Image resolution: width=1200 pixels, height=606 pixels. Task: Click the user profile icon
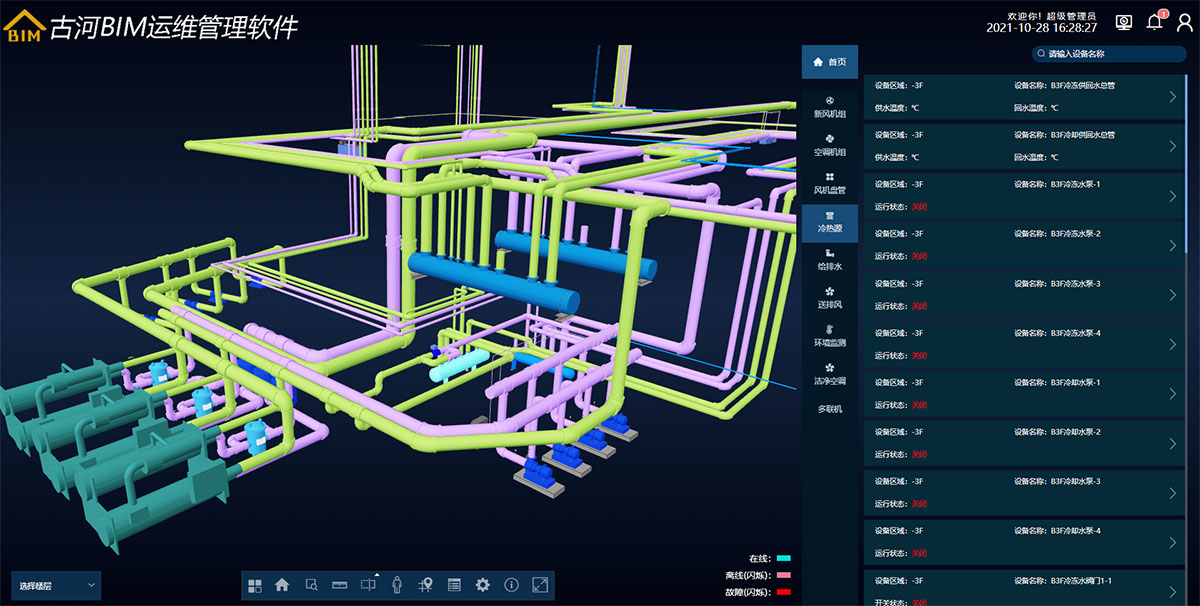click(1184, 23)
